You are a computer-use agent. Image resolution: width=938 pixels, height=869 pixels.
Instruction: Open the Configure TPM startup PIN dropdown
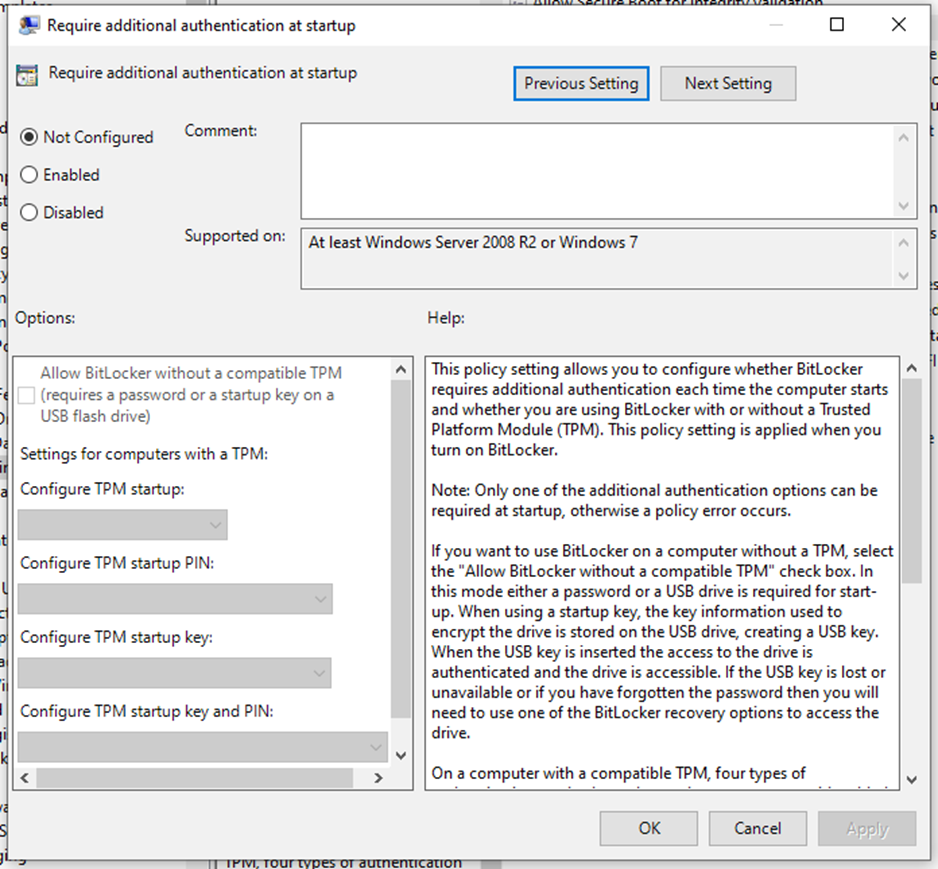[175, 599]
